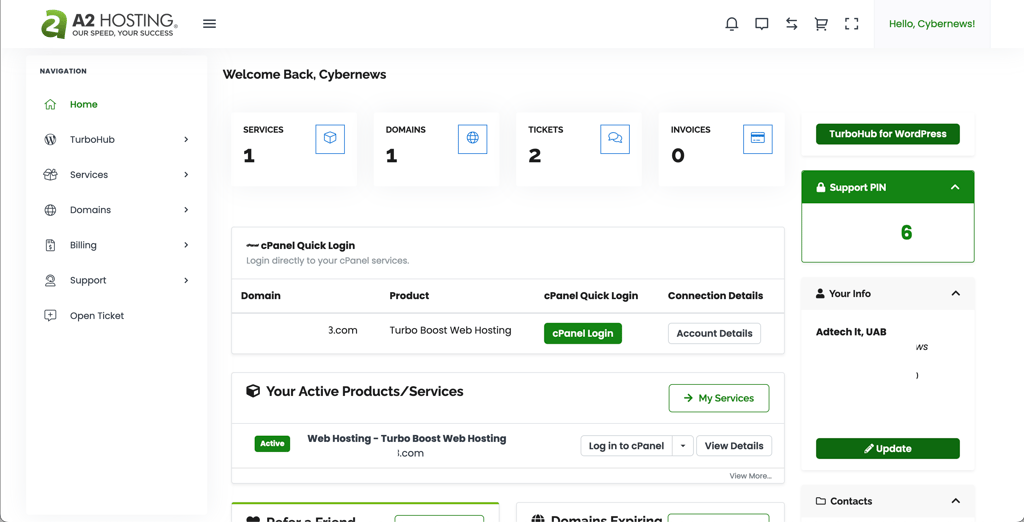Viewport: 1024px width, 522px height.
Task: Expand the Services chevron
Action: click(x=186, y=175)
